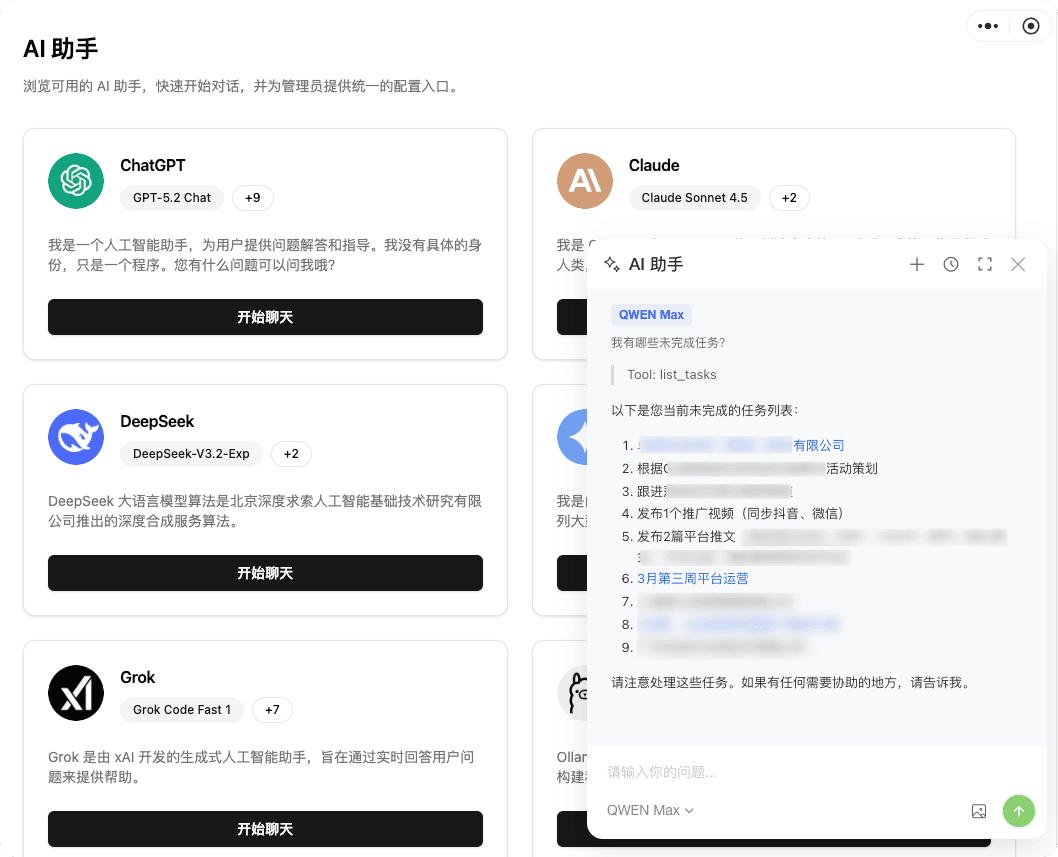This screenshot has height=857, width=1058.
Task: Select DeepSeek-V3.2-Exp model tag
Action: pos(191,453)
